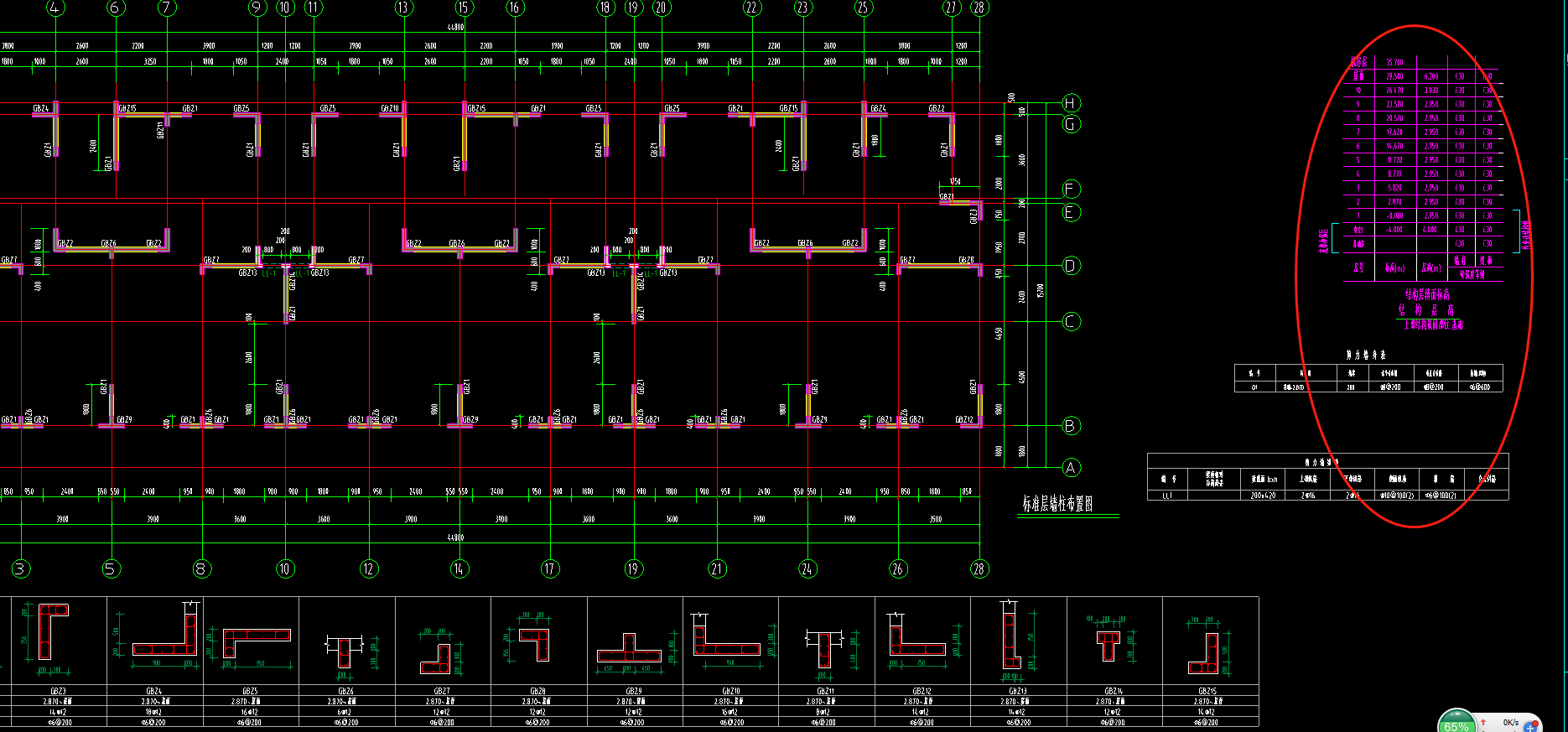Select axis bubble 17 along the bottom
This screenshot has width=1568, height=732.
click(x=550, y=568)
